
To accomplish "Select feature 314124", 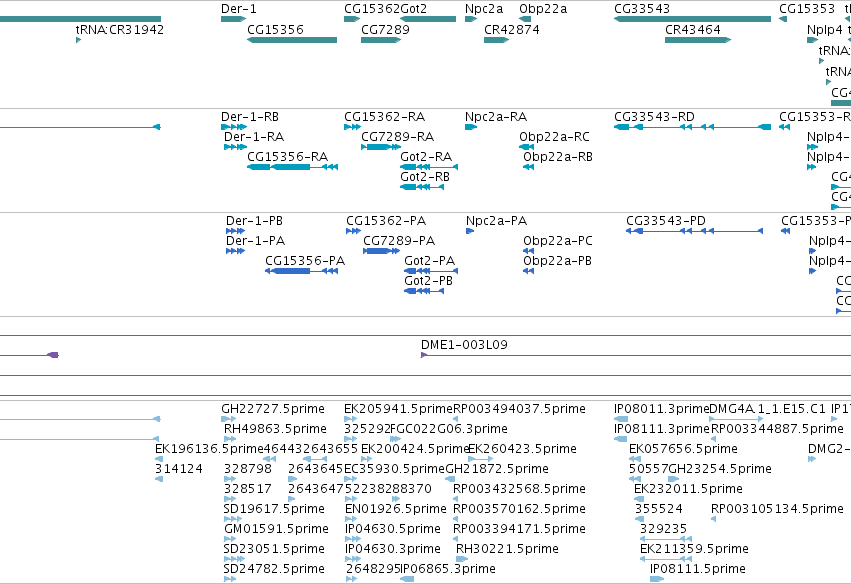I will 158,479.
